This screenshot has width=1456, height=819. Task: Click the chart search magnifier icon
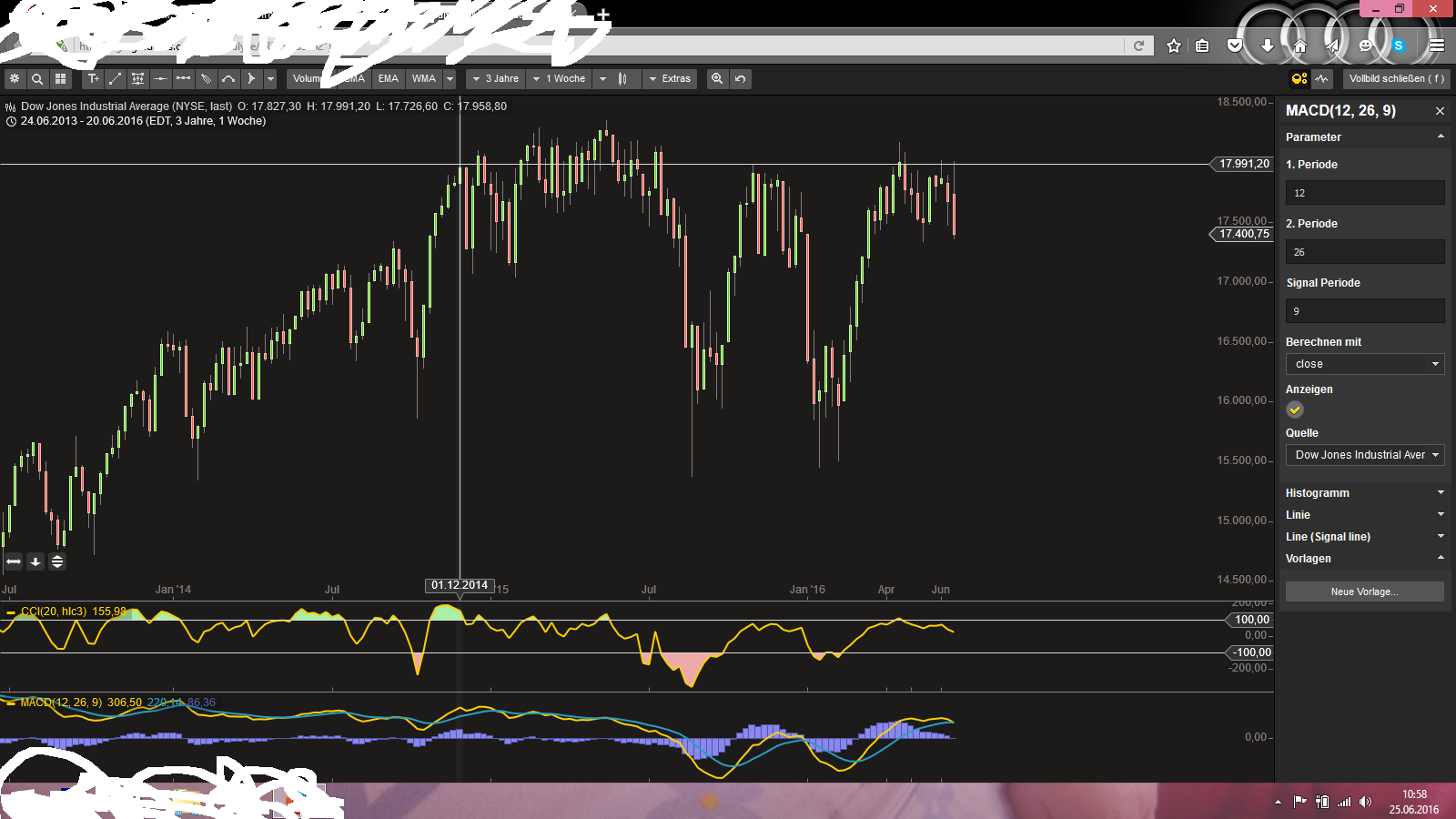(x=37, y=79)
